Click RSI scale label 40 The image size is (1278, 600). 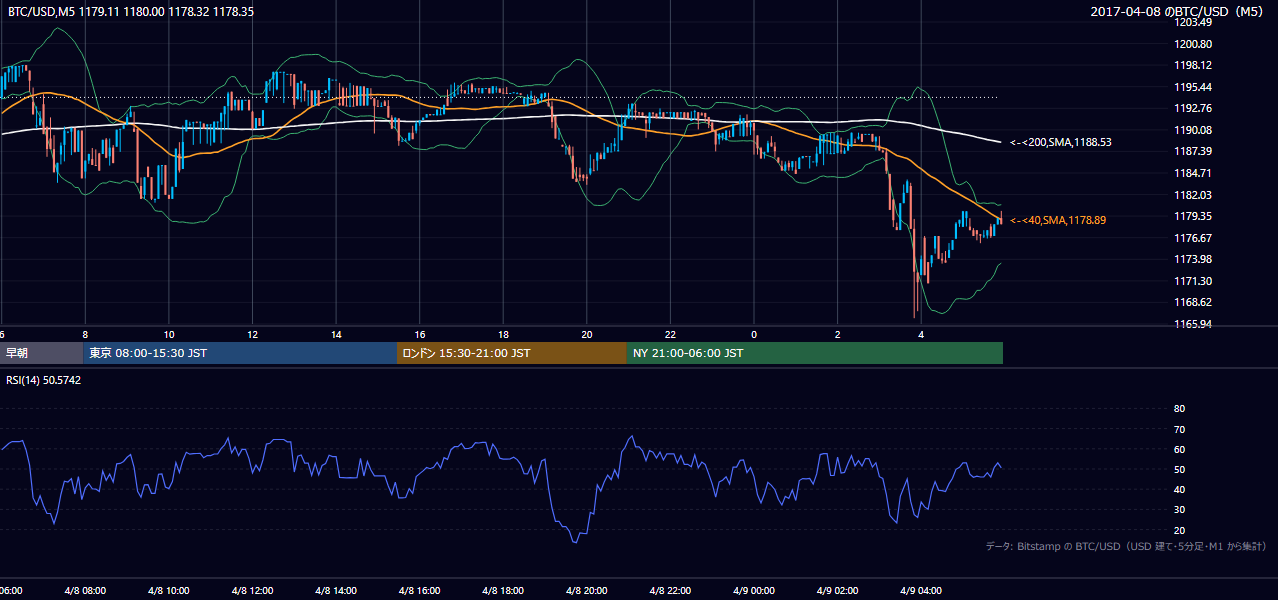1179,489
